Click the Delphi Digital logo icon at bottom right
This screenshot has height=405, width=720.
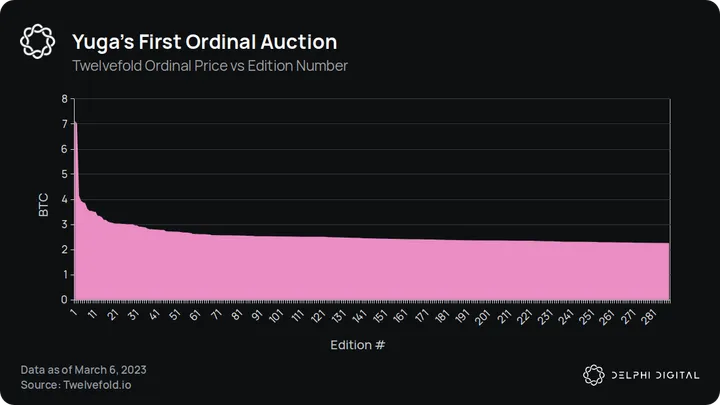tap(594, 374)
